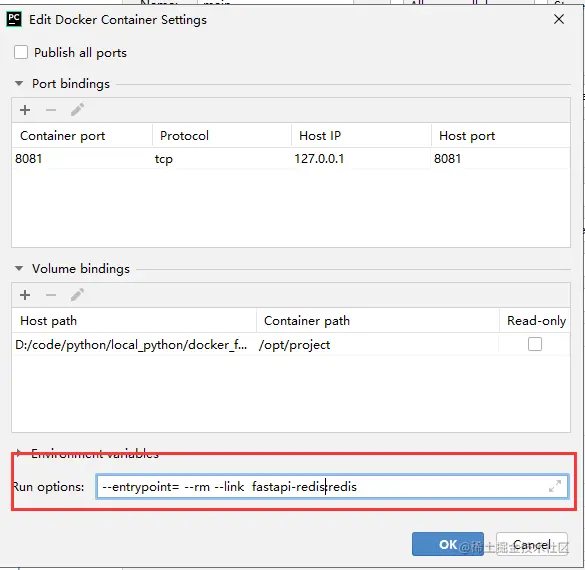This screenshot has height=570, width=585.
Task: Click the Read-only column header
Action: (535, 320)
